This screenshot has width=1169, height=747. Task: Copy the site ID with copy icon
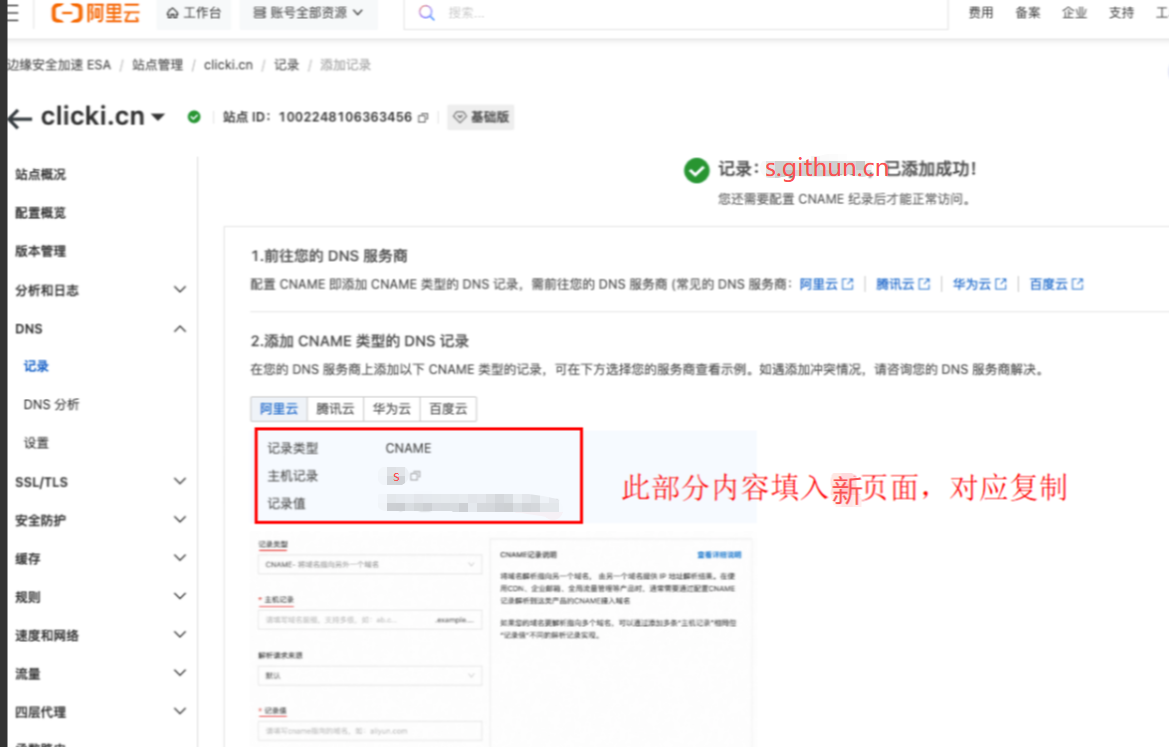[423, 118]
